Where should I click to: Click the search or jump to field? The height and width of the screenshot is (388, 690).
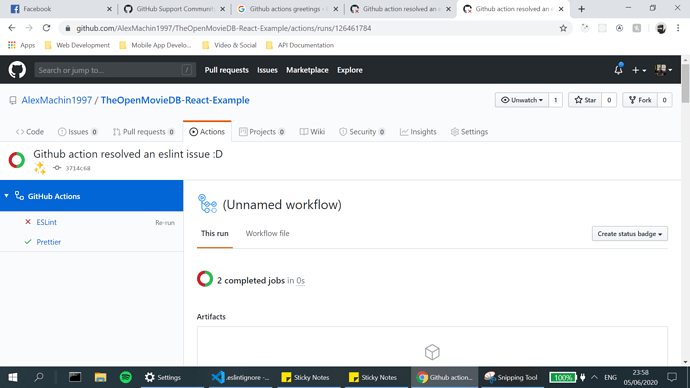point(115,70)
